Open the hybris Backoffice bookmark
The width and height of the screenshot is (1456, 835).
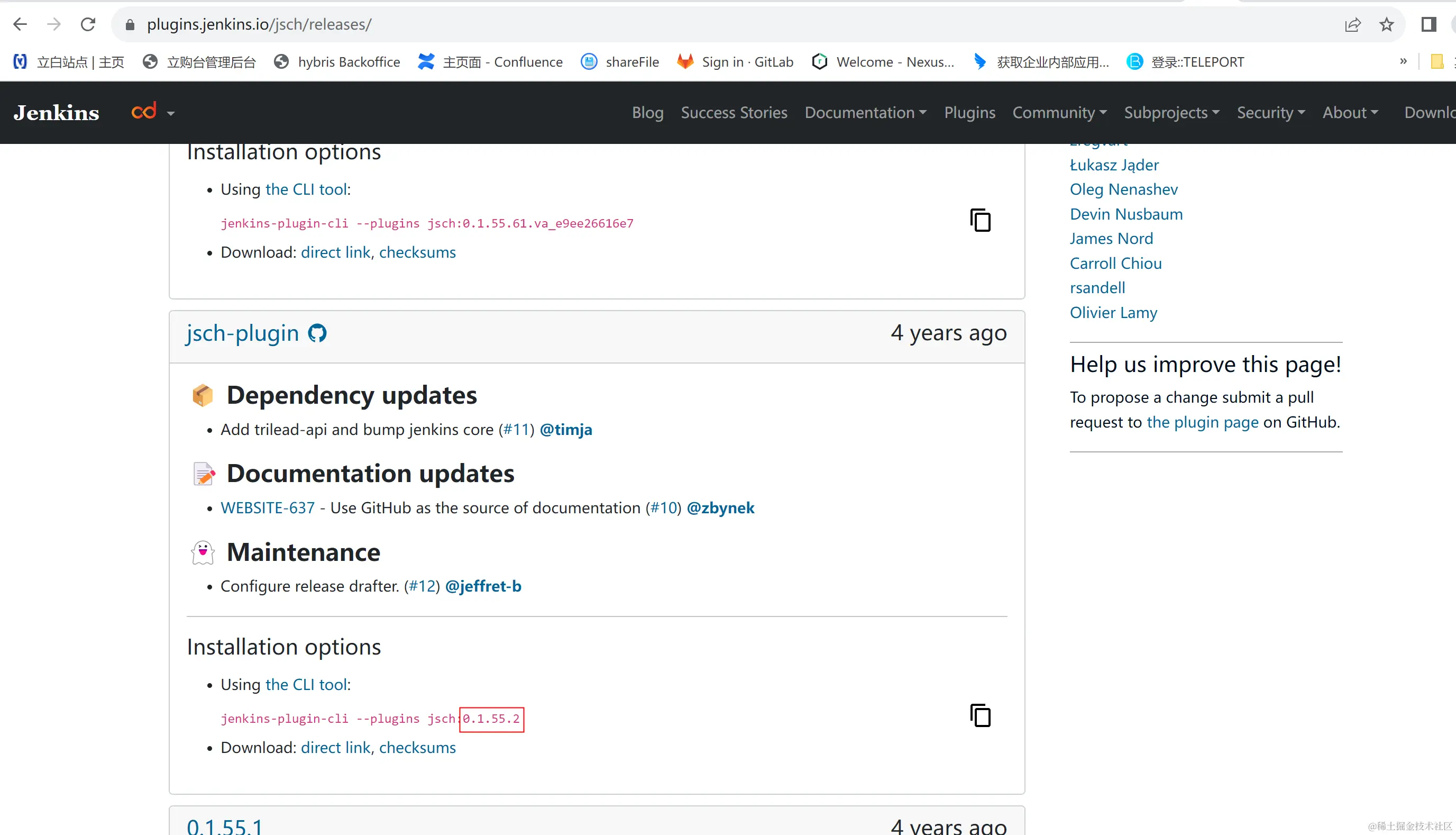tap(337, 62)
